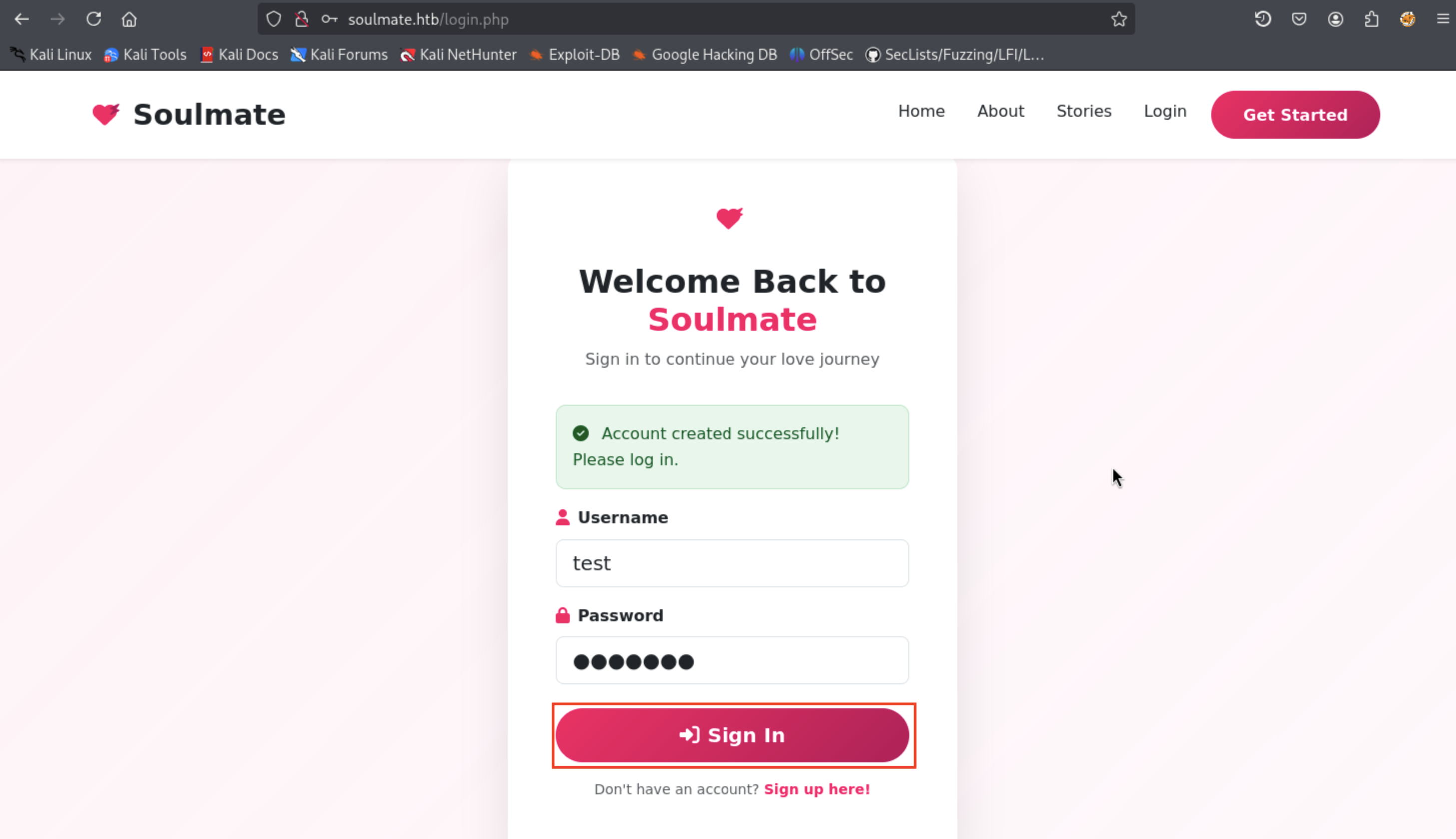Bookmark this page with the star icon

pos(1119,19)
